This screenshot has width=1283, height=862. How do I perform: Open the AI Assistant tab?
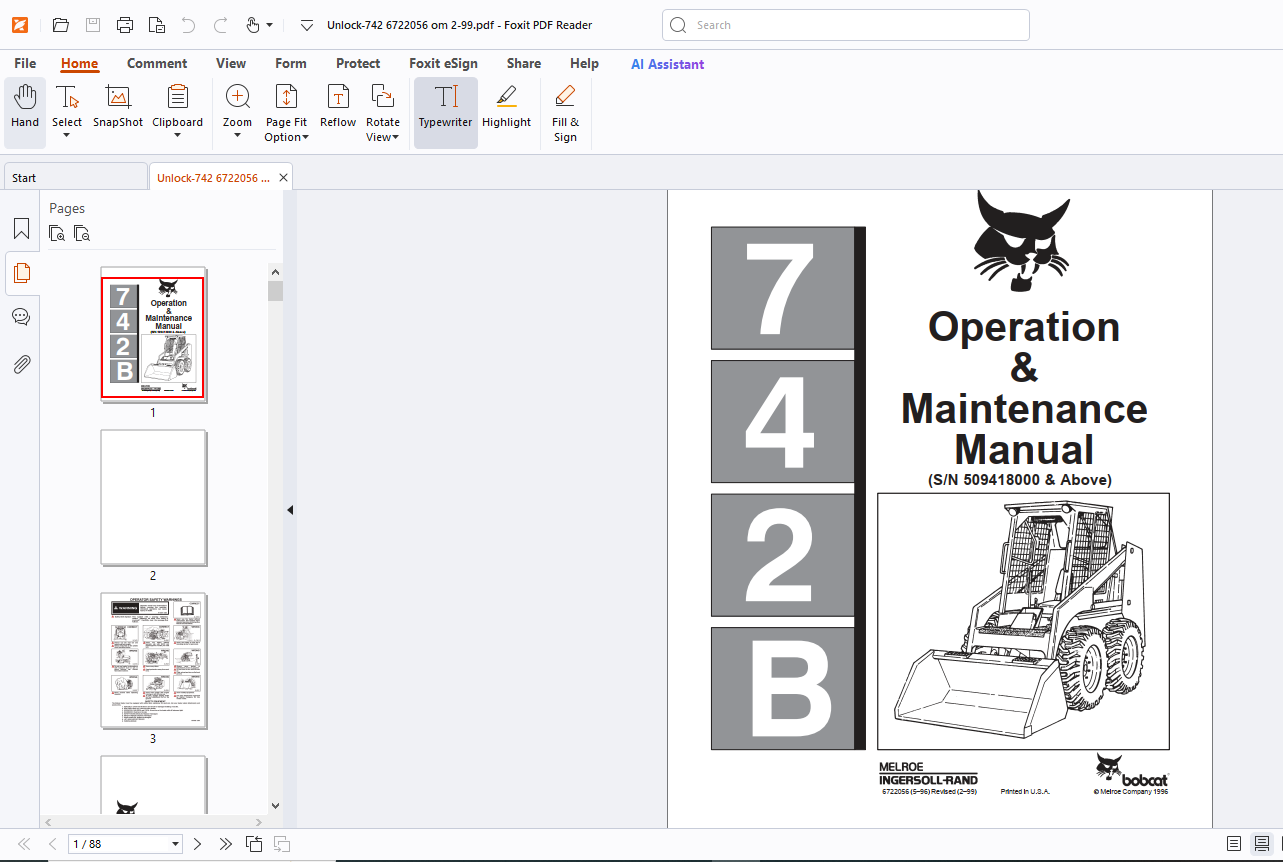(667, 64)
